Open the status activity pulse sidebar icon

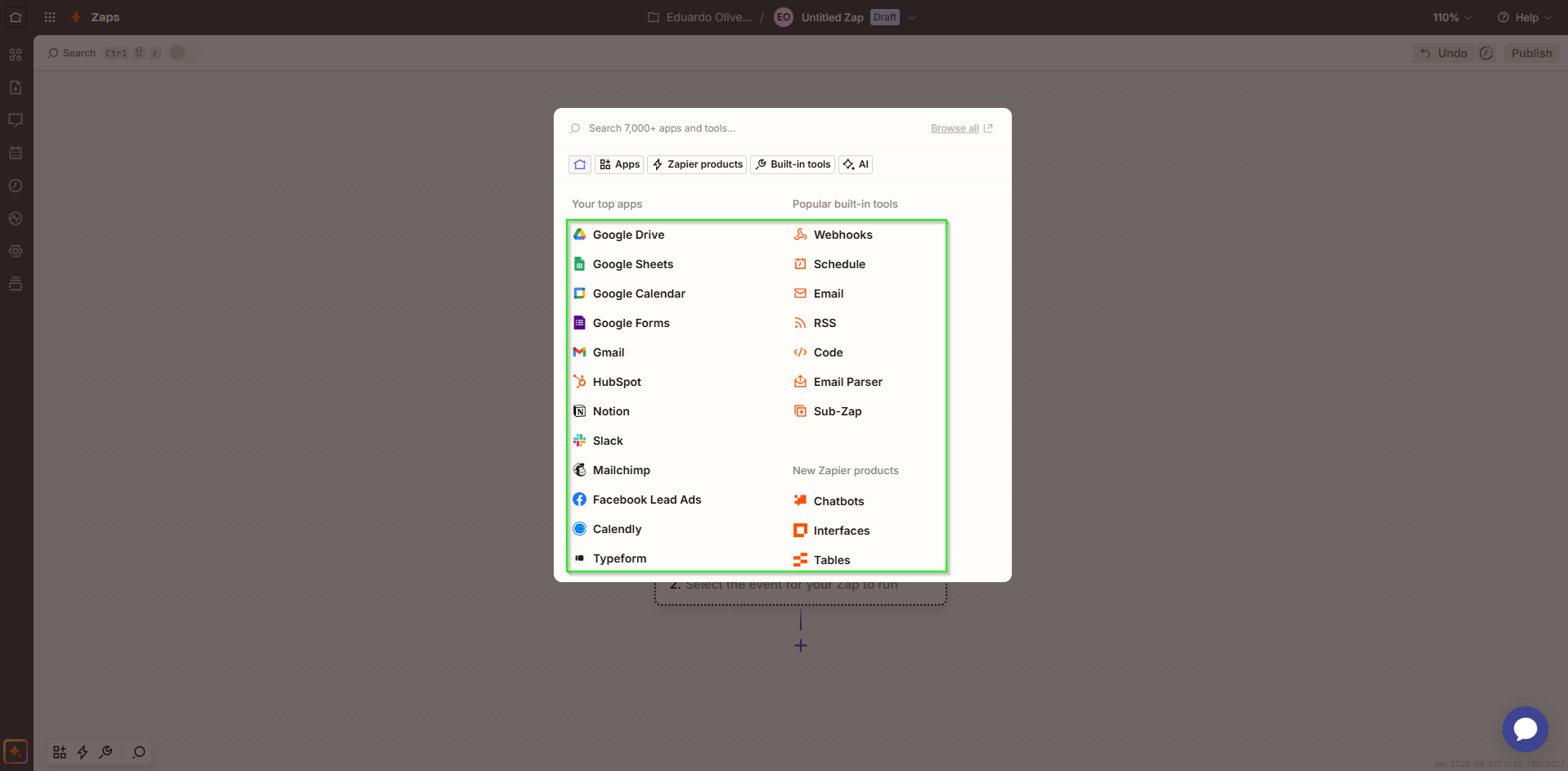16,218
